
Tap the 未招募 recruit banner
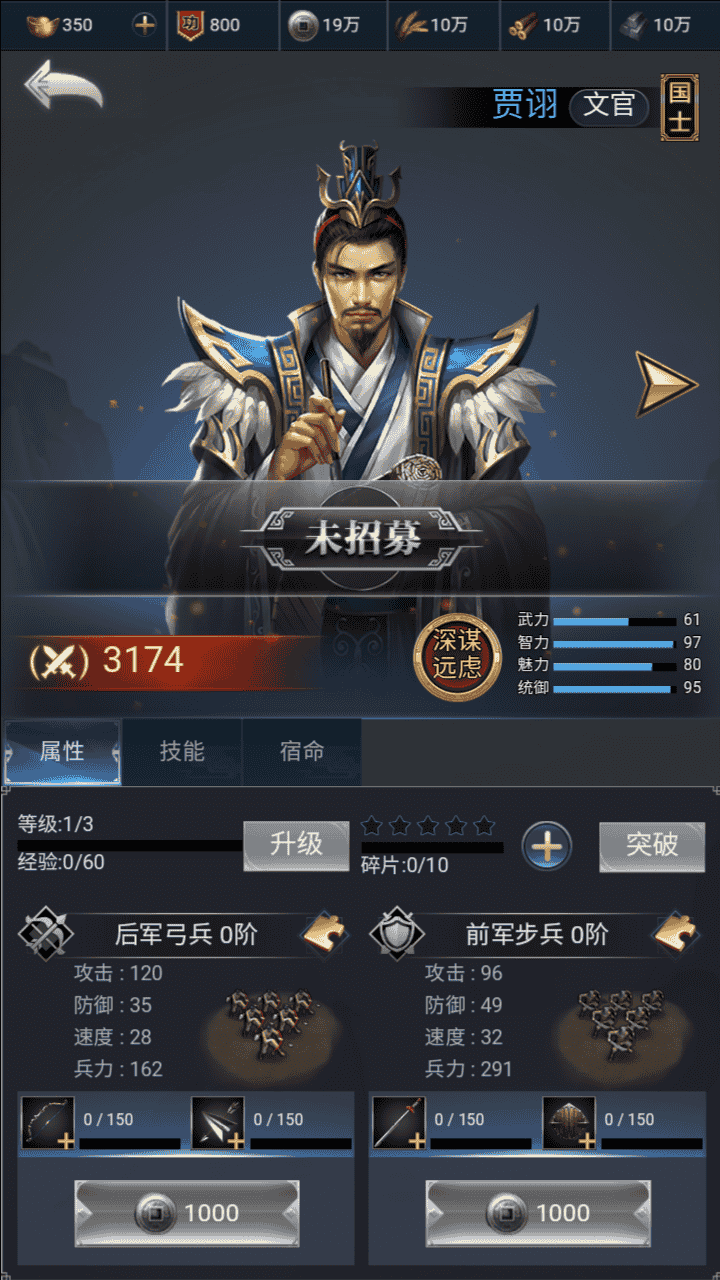362,540
